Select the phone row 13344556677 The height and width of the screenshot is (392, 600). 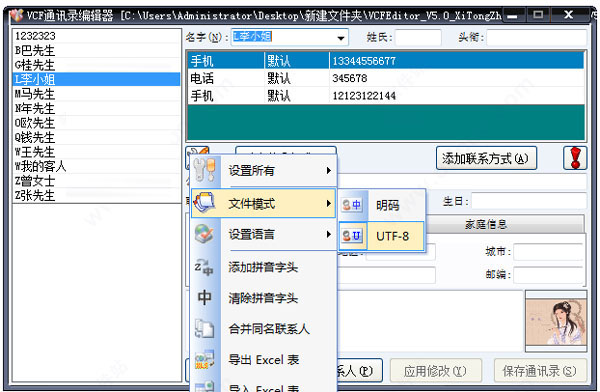386,60
